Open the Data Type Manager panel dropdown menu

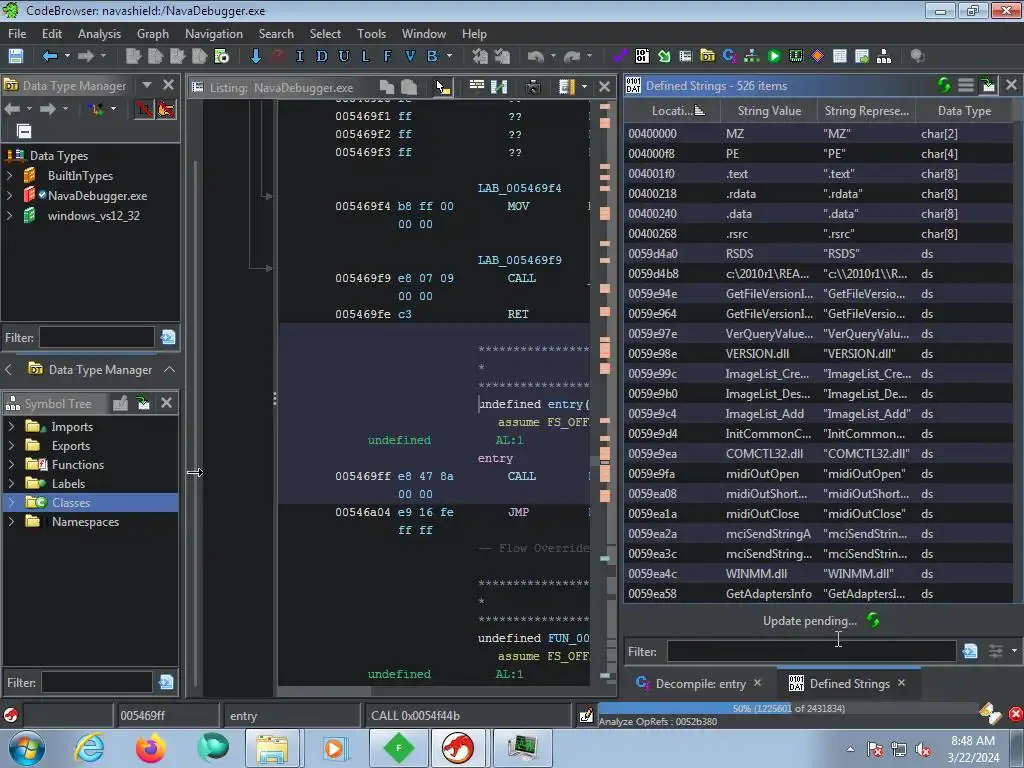point(147,85)
